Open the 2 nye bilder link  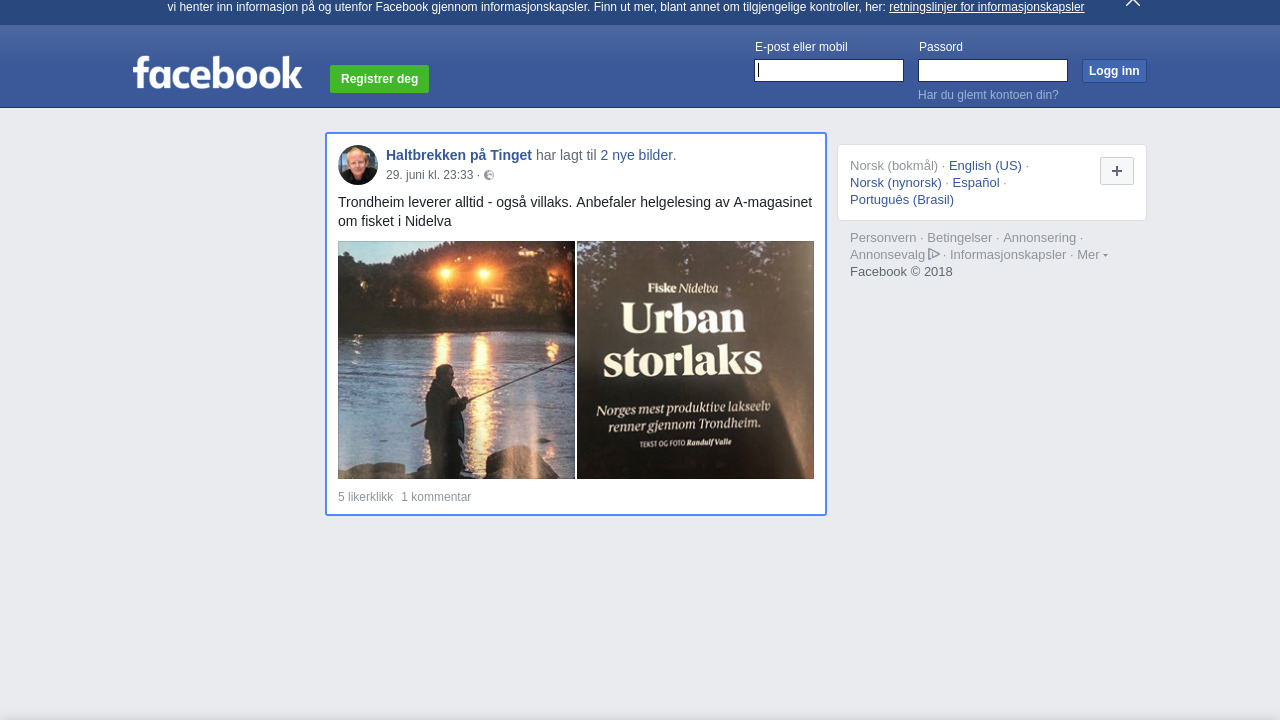click(636, 155)
